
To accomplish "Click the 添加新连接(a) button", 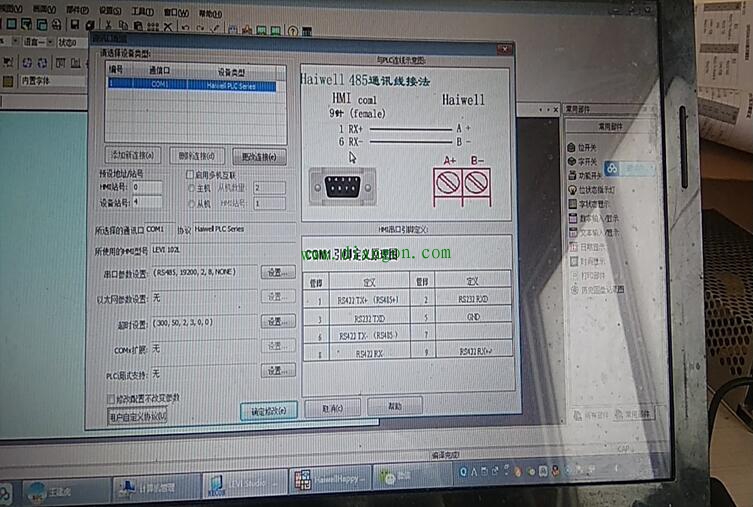I will click(133, 155).
